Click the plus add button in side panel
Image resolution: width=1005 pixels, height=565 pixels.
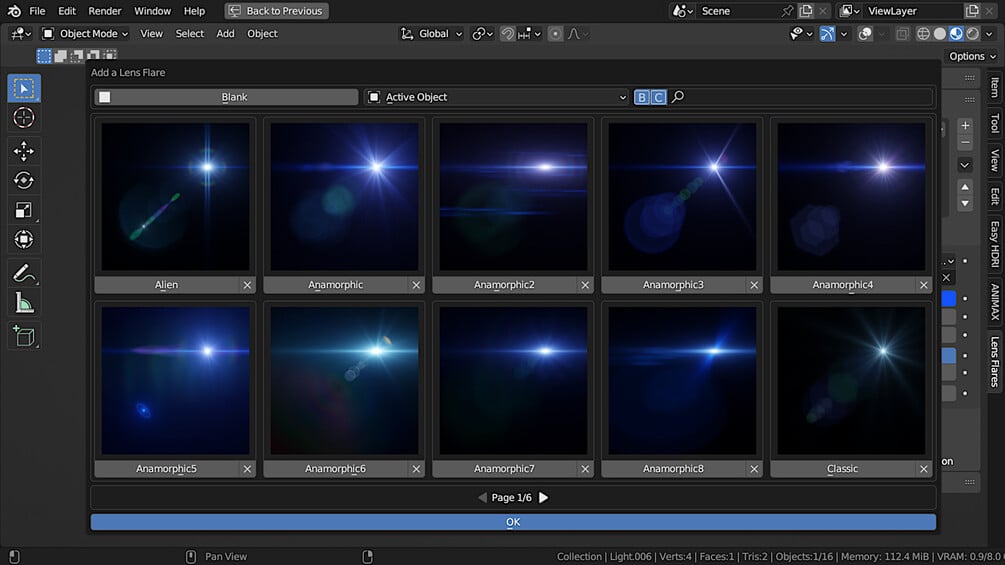pos(965,126)
